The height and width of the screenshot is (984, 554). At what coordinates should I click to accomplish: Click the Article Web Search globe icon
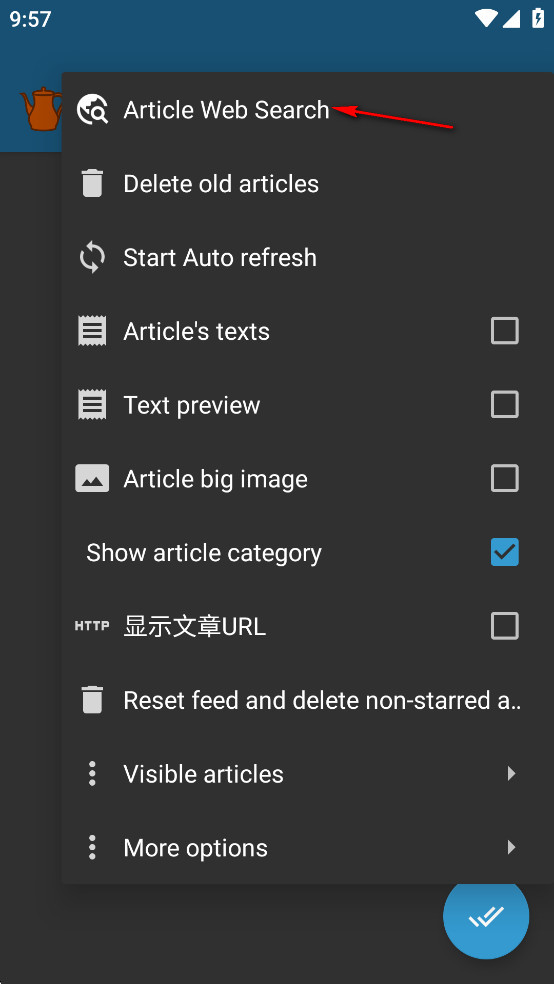(x=92, y=110)
